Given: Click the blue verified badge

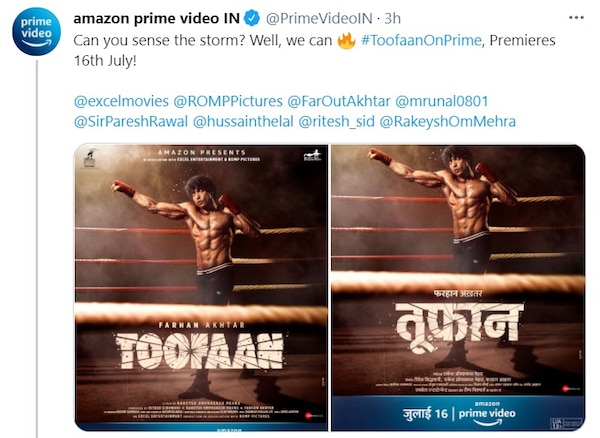Looking at the screenshot, I should [x=252, y=18].
